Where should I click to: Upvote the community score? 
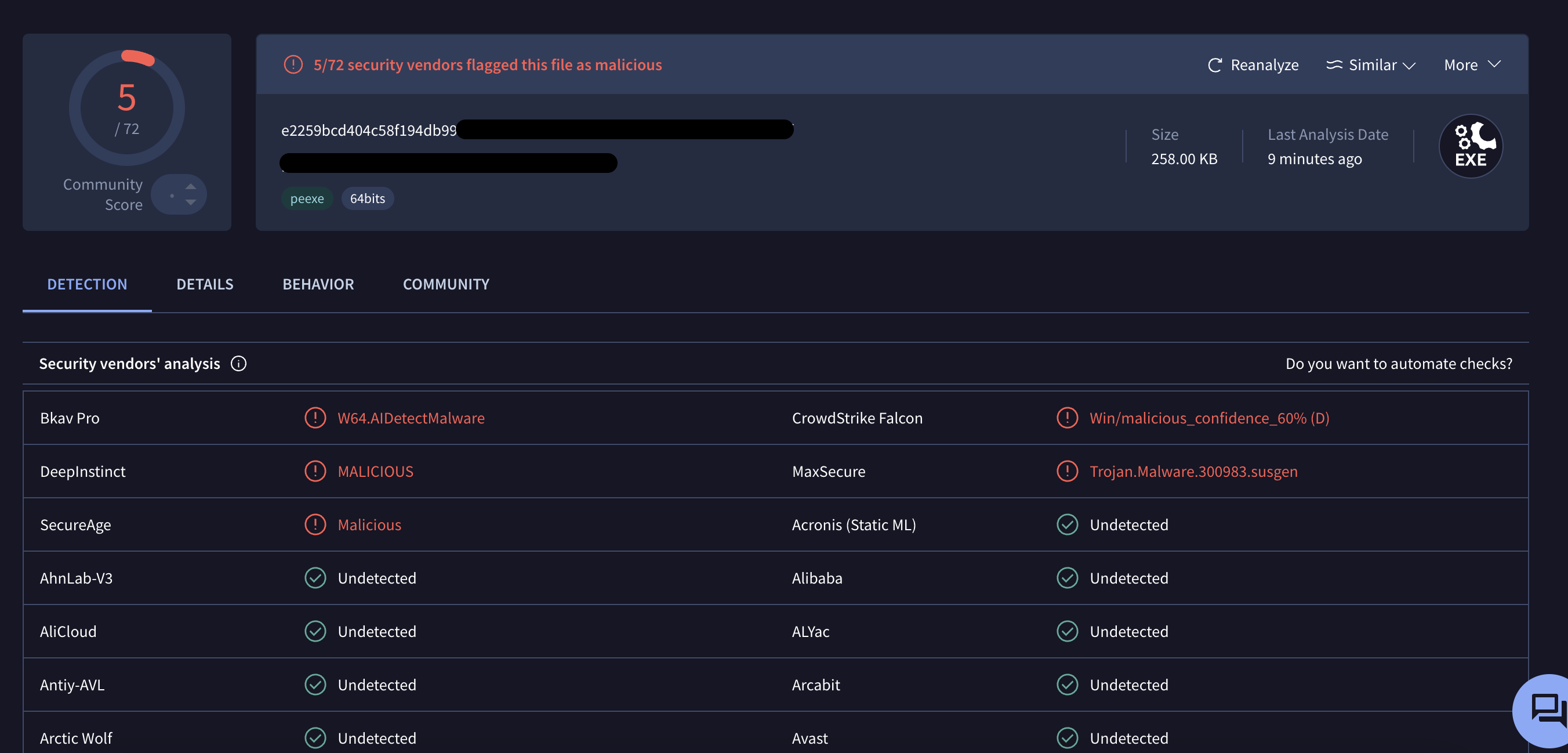pyautogui.click(x=191, y=186)
